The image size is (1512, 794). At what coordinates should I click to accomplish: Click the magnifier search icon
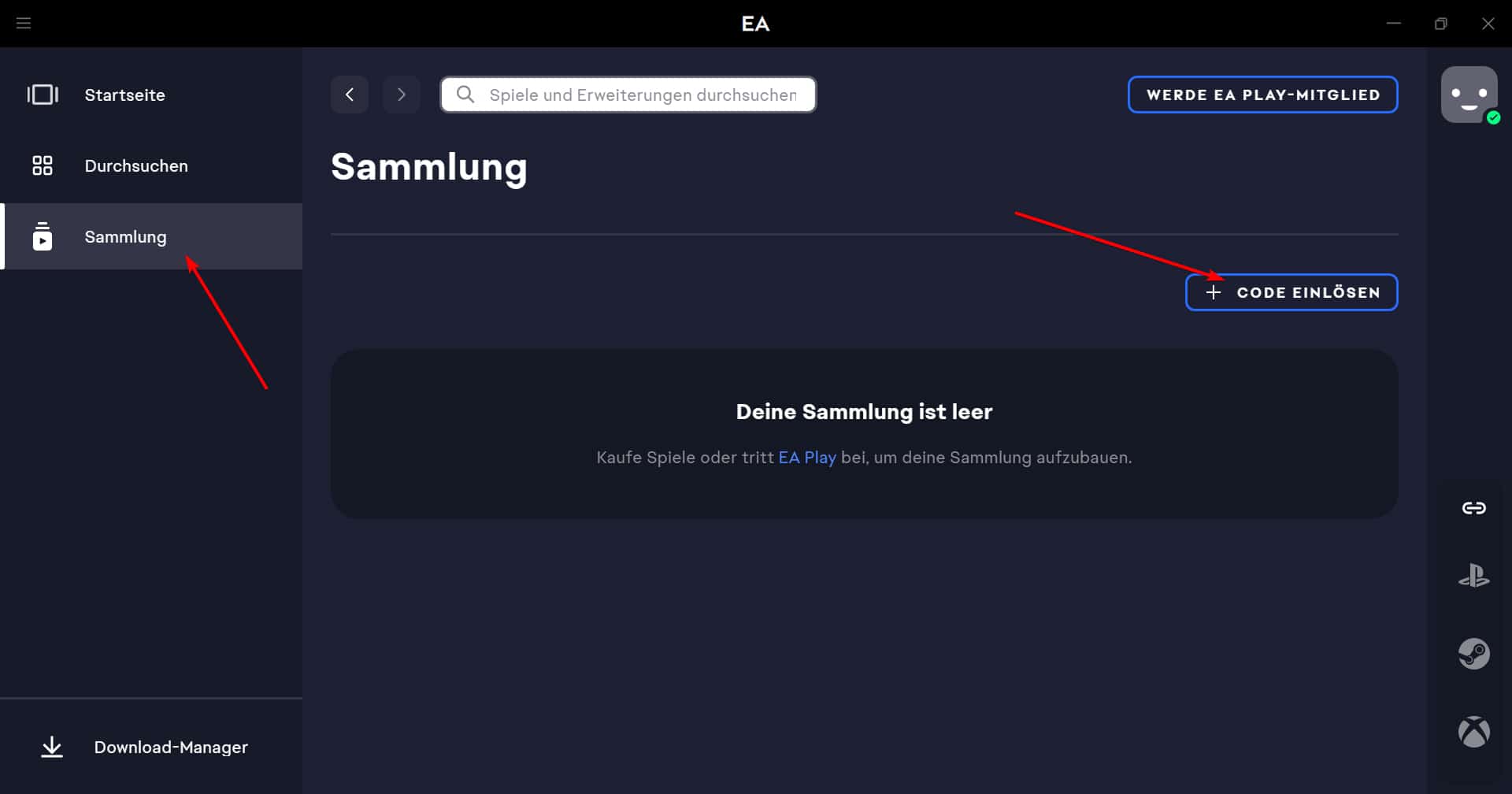click(465, 95)
